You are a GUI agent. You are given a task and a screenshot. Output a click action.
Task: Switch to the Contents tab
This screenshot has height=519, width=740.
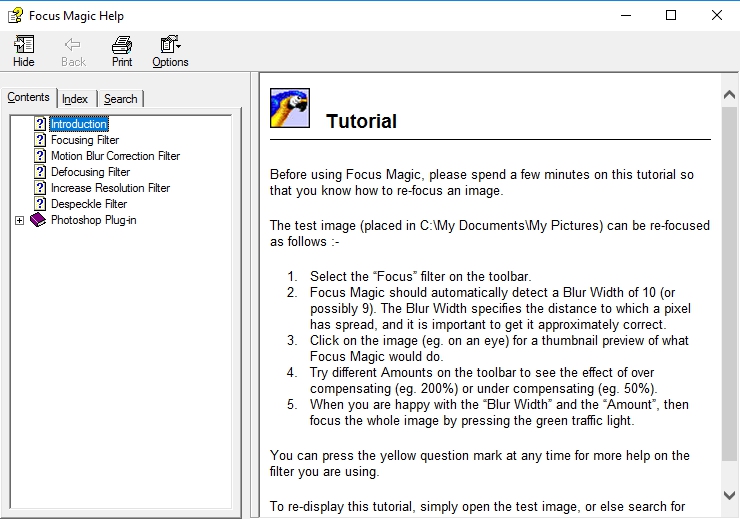(28, 97)
